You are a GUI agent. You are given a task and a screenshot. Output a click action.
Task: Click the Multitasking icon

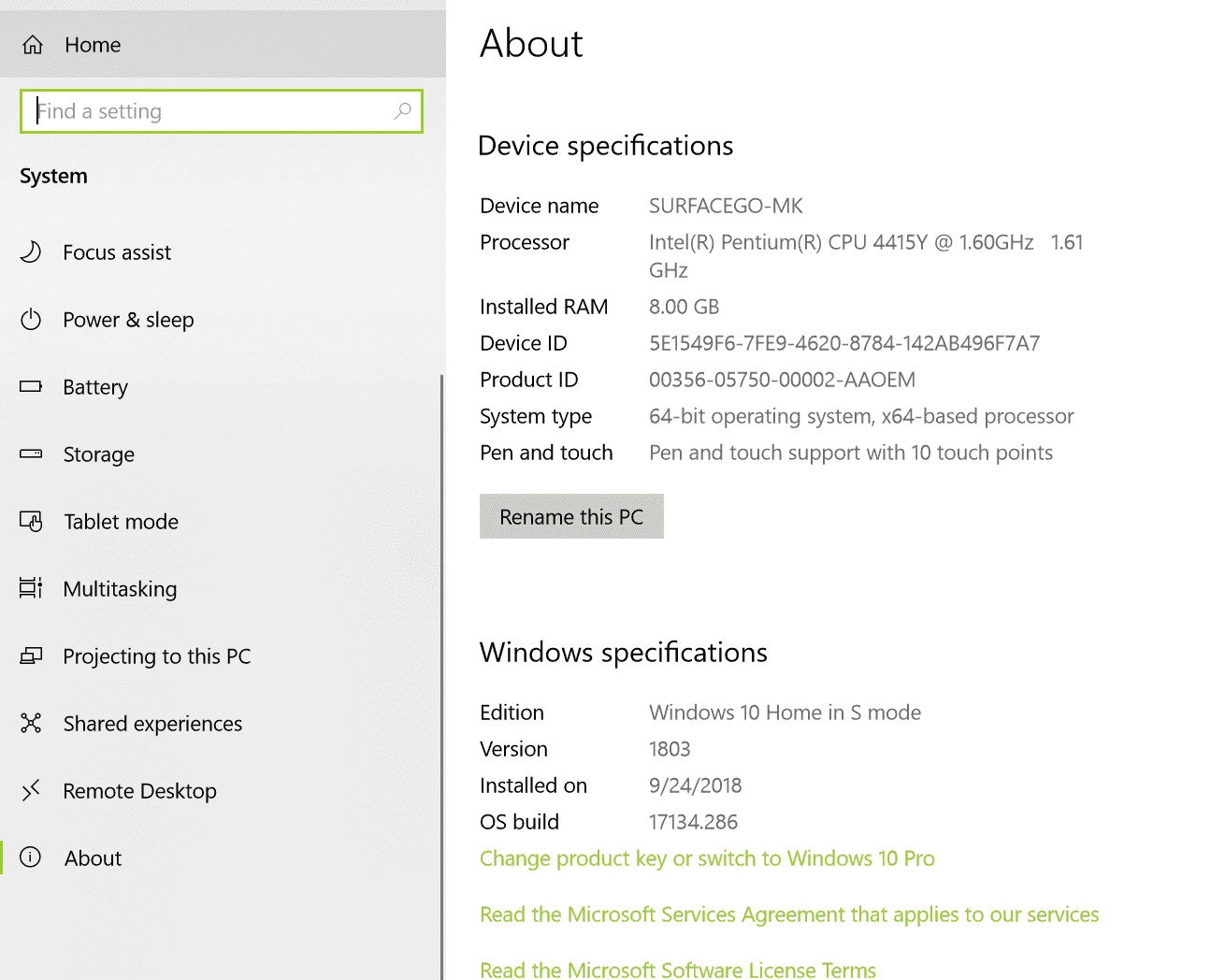(31, 588)
